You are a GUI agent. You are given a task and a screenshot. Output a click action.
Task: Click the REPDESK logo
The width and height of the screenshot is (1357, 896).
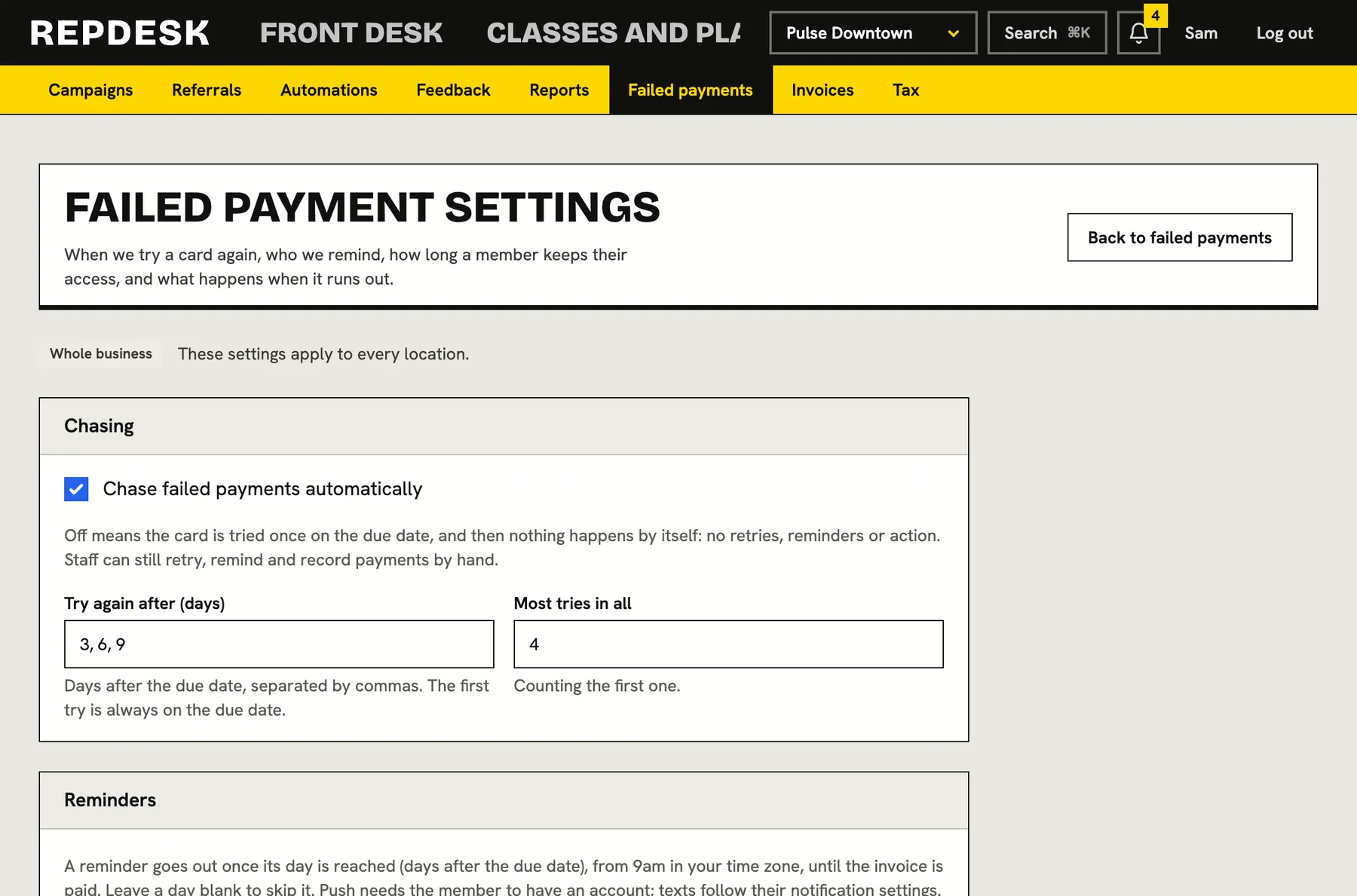click(120, 33)
